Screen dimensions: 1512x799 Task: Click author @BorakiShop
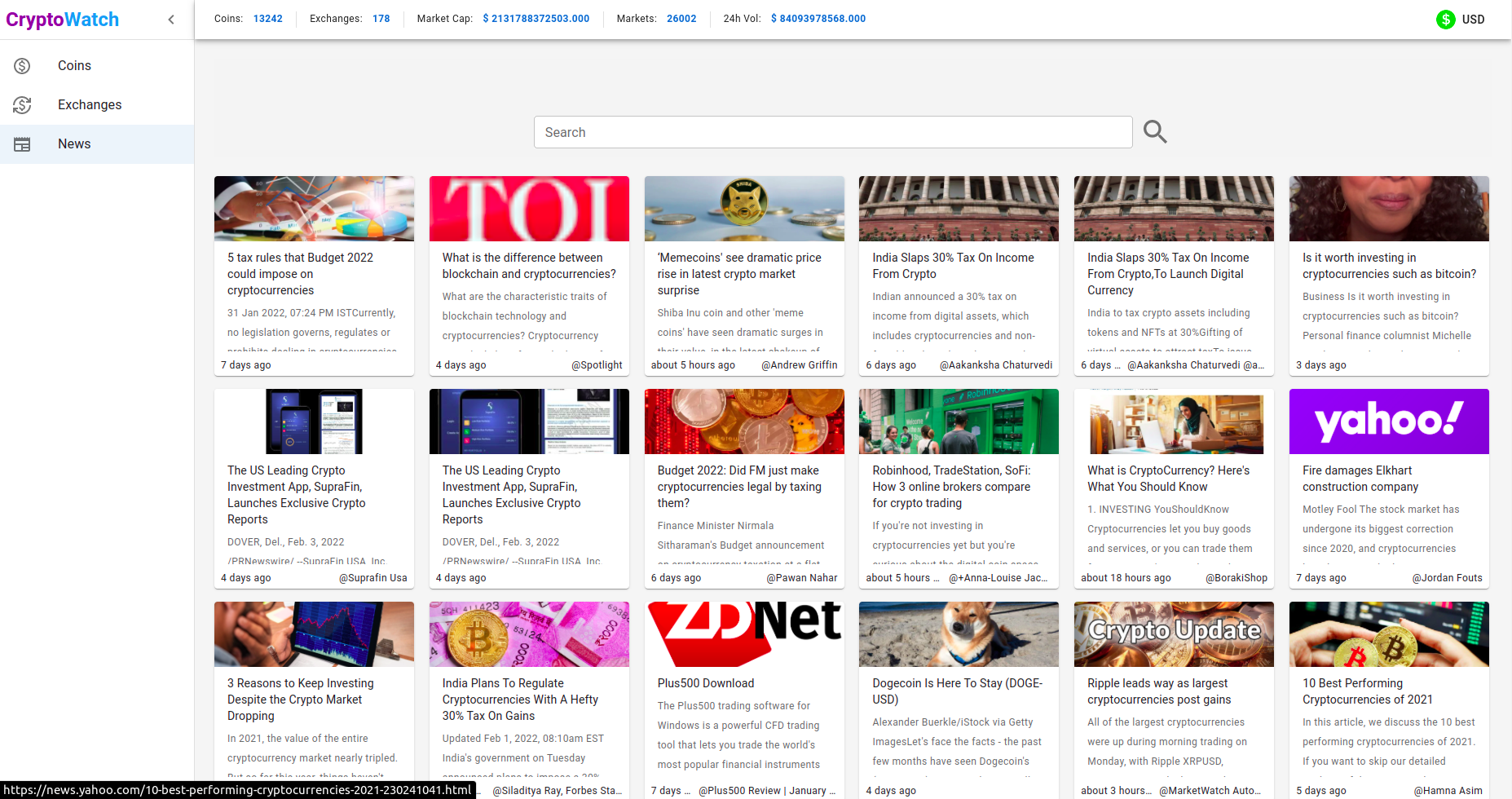tap(1236, 578)
